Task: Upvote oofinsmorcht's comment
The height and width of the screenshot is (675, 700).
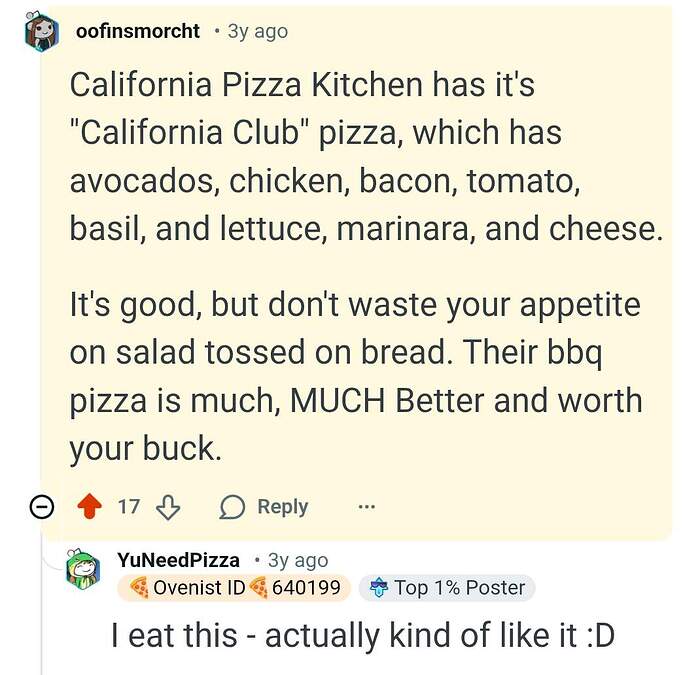Action: (89, 507)
